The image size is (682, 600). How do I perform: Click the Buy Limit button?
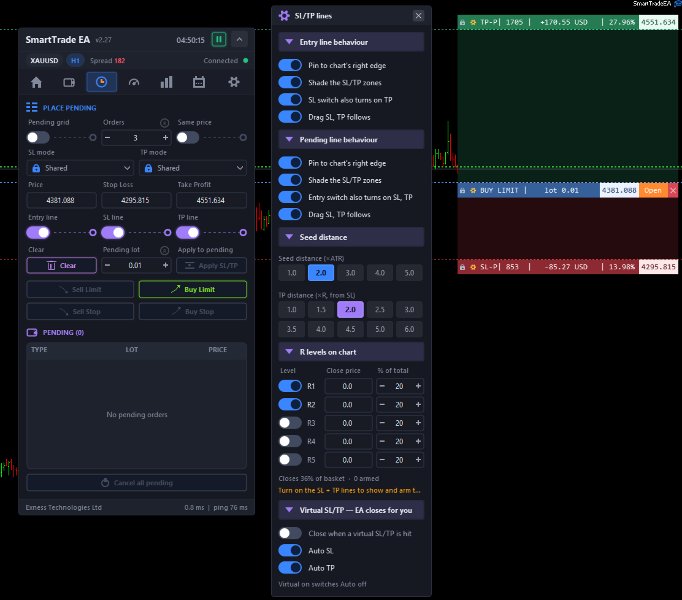point(193,290)
